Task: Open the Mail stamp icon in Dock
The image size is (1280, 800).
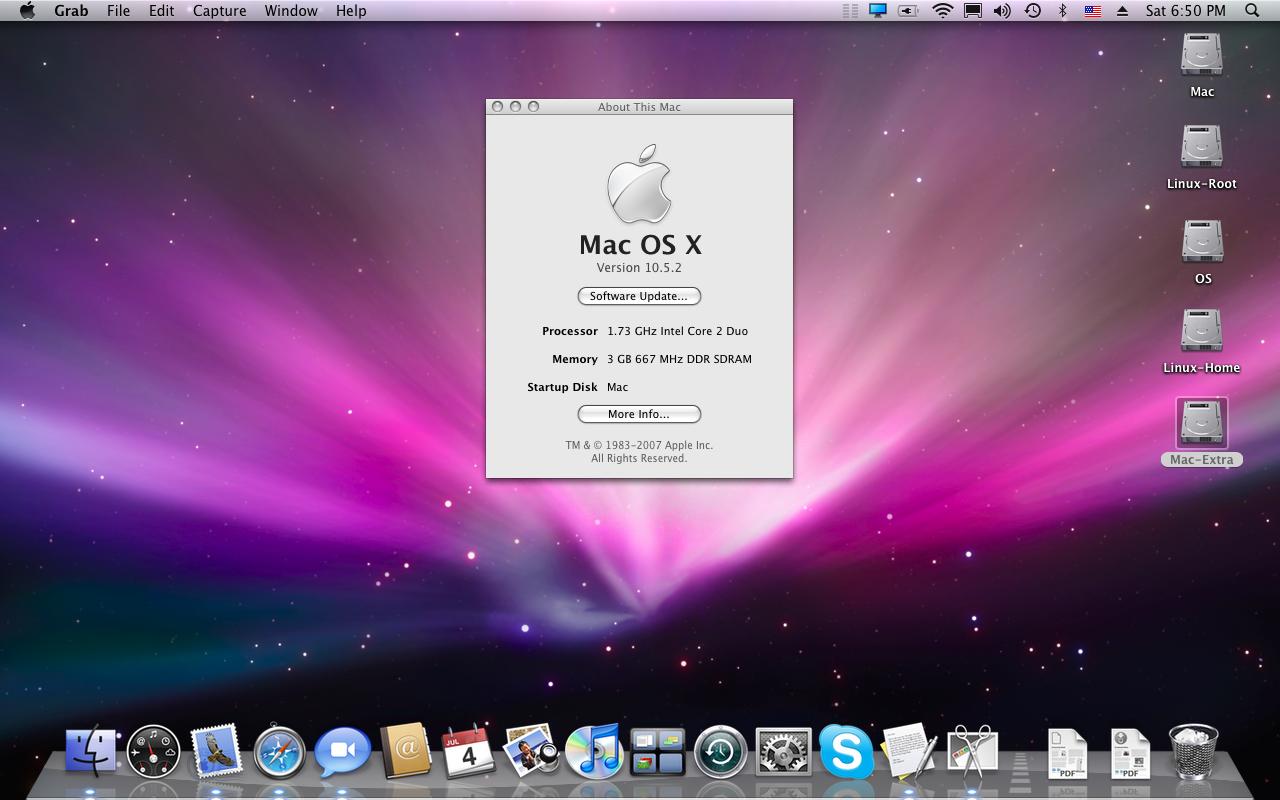Action: [x=216, y=751]
